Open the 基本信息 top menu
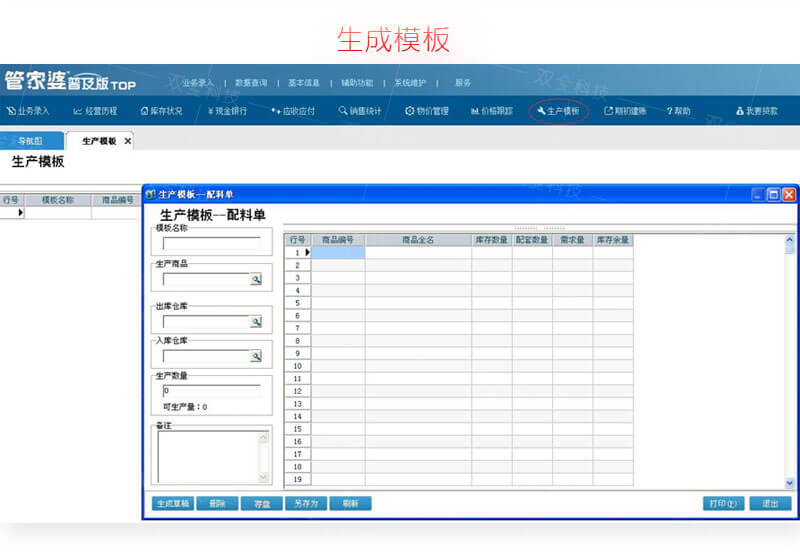 tap(304, 83)
